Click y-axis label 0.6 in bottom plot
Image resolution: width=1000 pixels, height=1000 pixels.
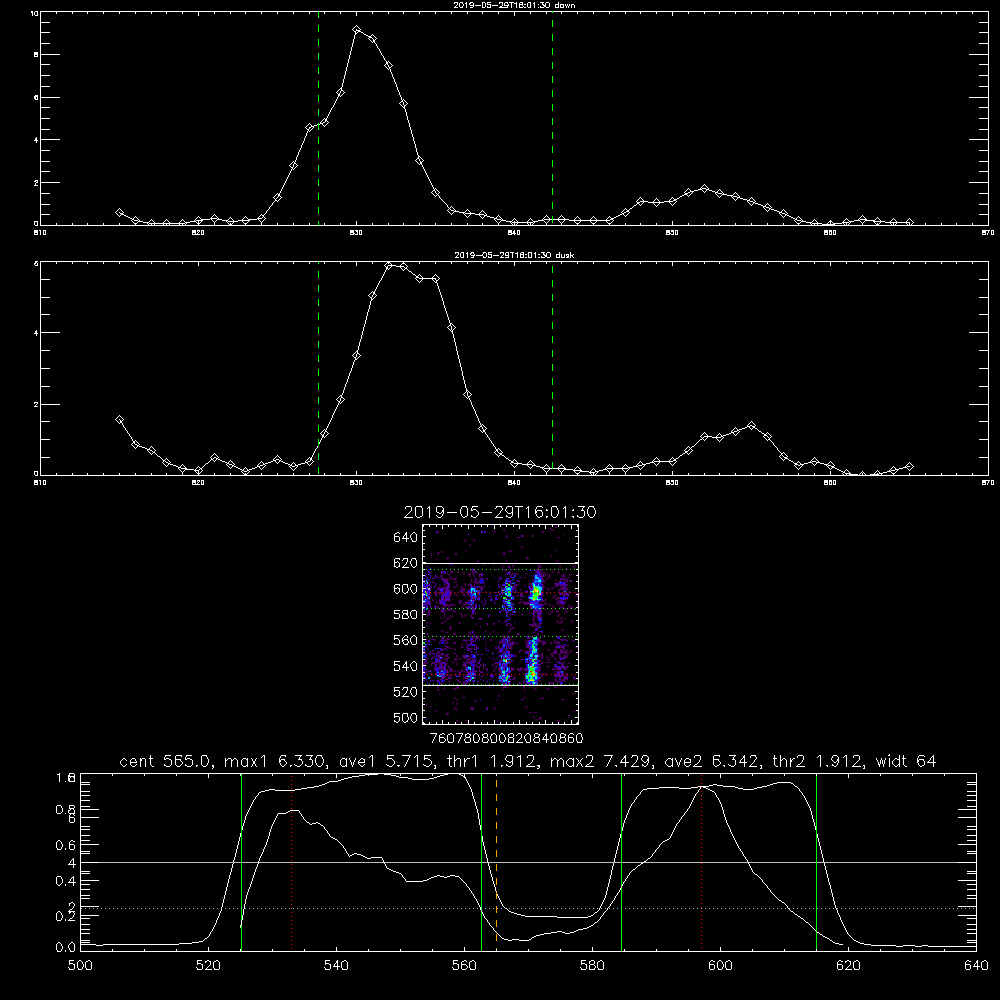pos(66,844)
